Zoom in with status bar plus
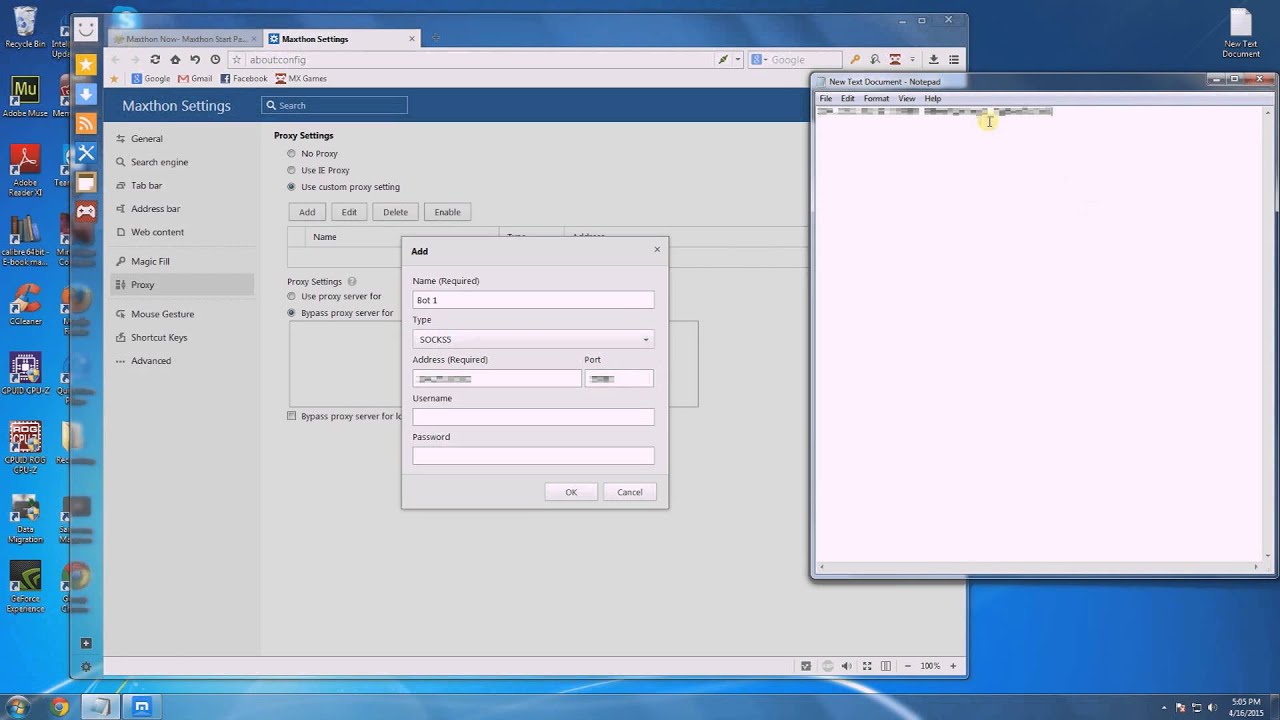1280x720 pixels. pos(953,666)
